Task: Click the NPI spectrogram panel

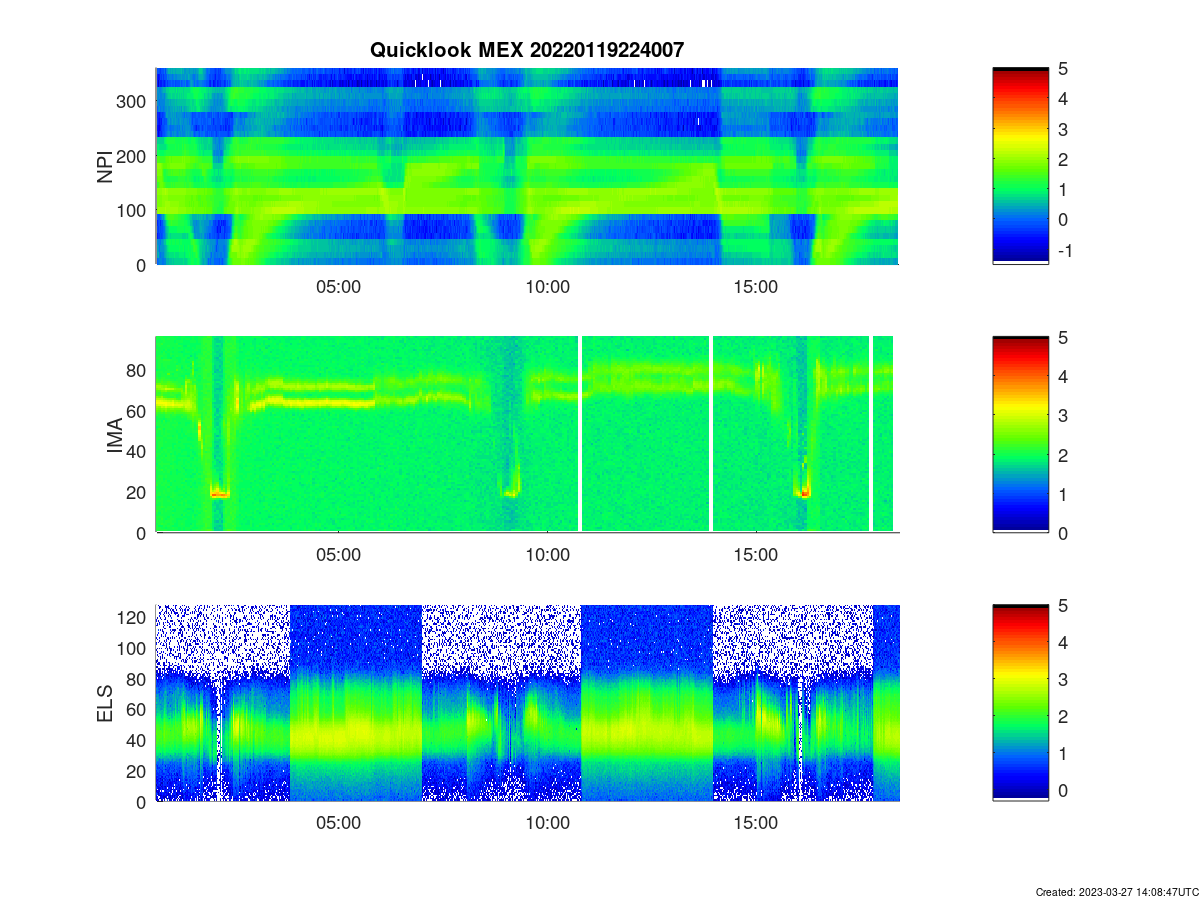Action: click(527, 166)
